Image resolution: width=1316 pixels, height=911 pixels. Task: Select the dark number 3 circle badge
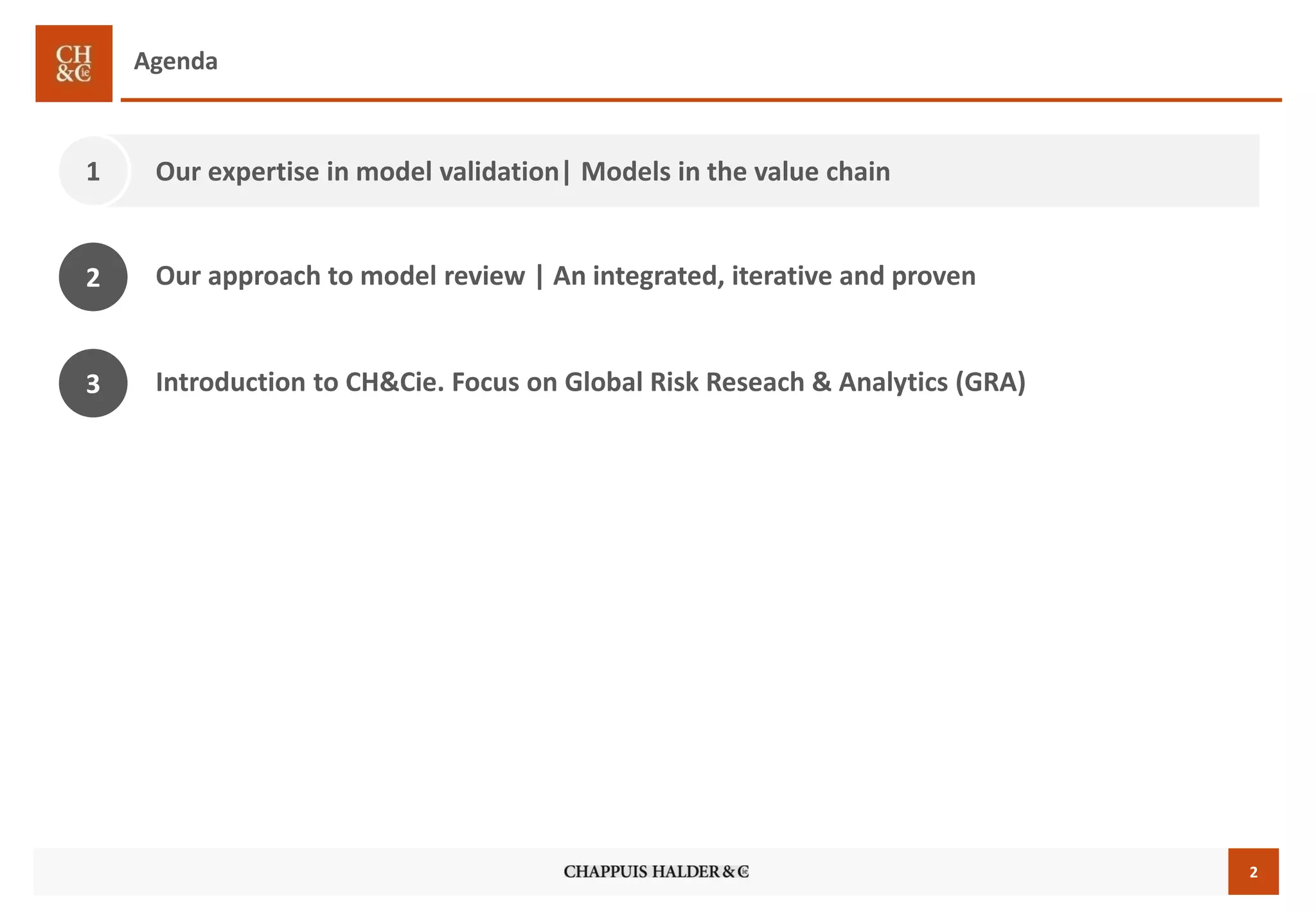[93, 383]
